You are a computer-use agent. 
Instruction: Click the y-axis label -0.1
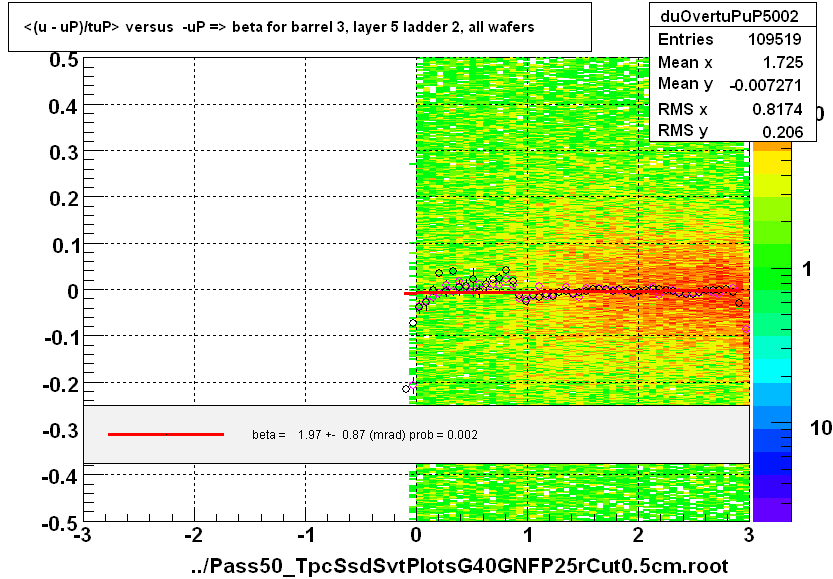click(x=62, y=337)
